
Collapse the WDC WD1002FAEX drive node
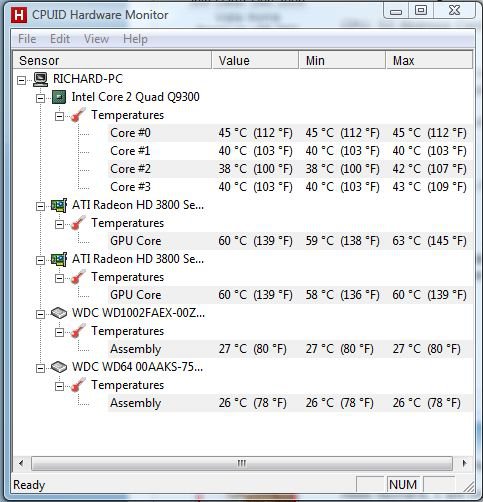pos(40,314)
